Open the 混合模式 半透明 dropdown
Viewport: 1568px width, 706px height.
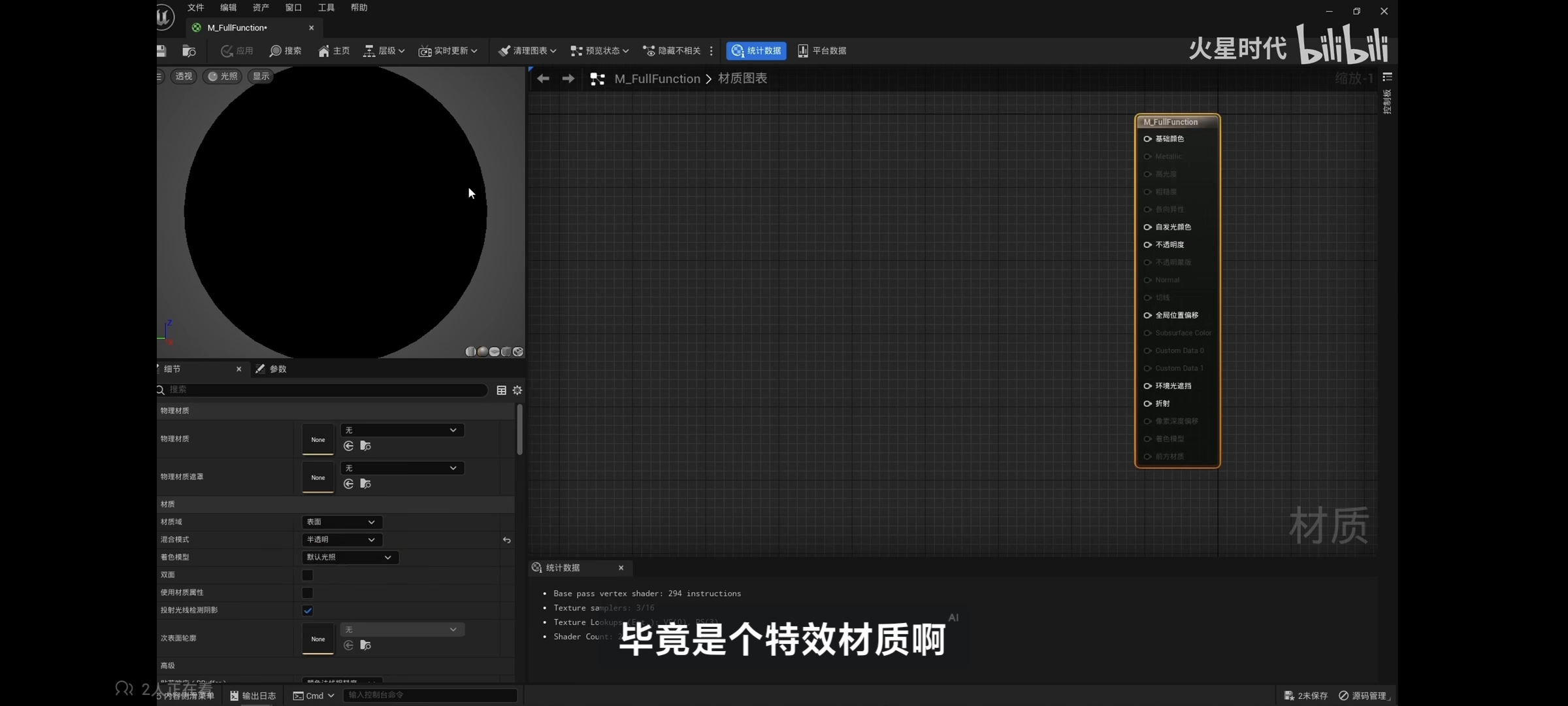coord(342,540)
